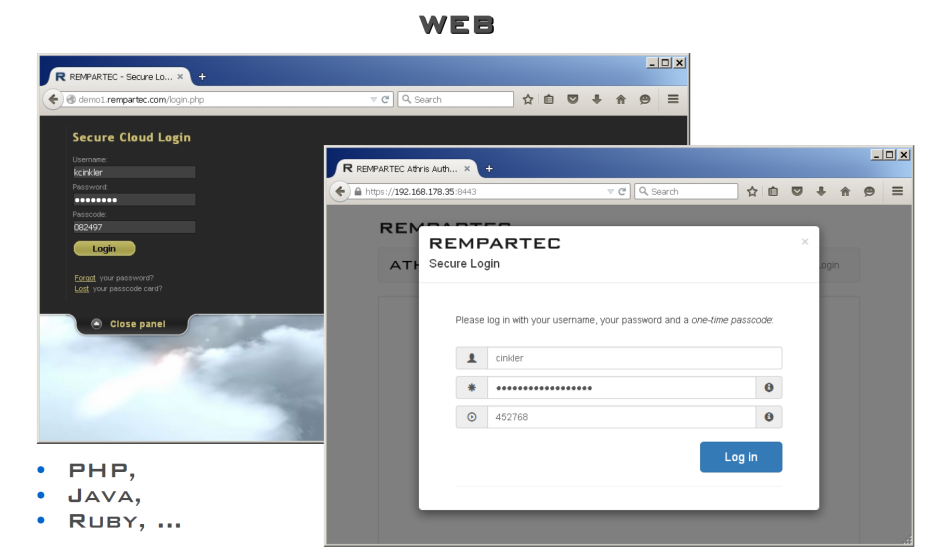Open a new tab next to REMPARTEC - Secure Lo...
The width and height of the screenshot is (940, 551).
coord(202,77)
